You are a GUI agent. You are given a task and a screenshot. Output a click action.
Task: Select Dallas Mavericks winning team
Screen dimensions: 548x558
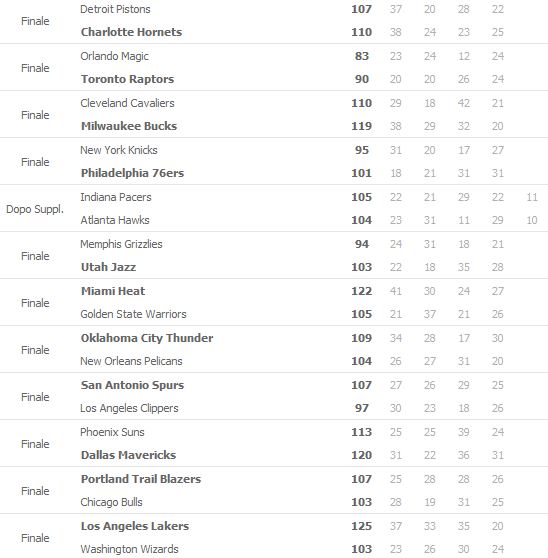(x=128, y=455)
